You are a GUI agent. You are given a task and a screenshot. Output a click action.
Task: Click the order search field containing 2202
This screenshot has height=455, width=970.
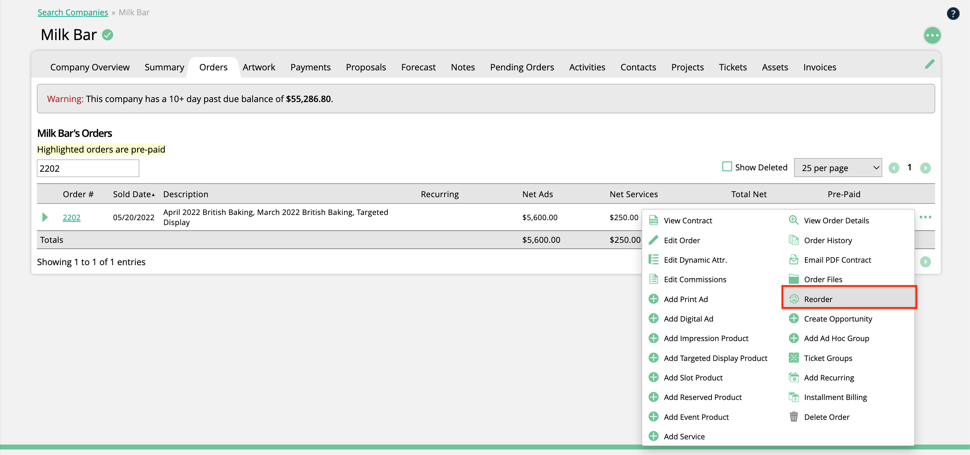(88, 168)
